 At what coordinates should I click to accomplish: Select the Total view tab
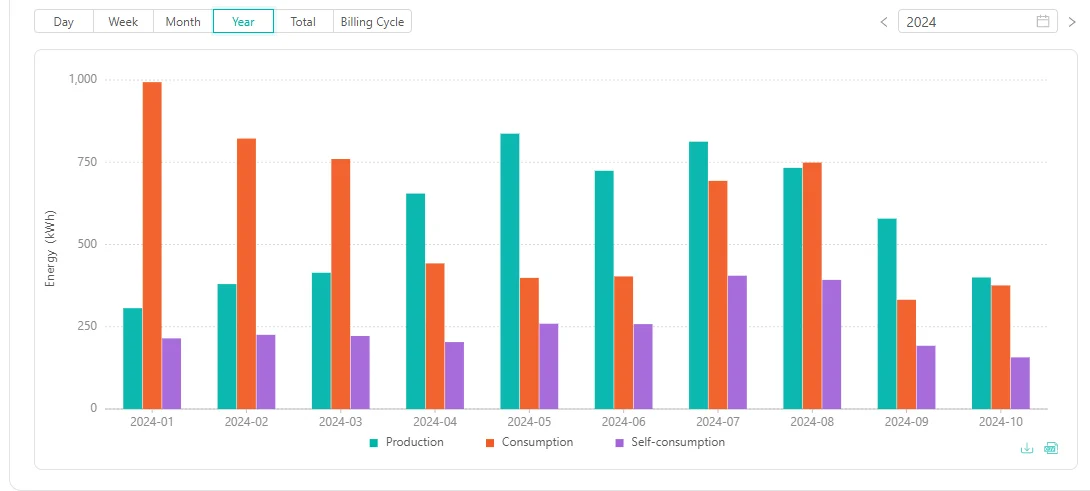click(x=303, y=22)
